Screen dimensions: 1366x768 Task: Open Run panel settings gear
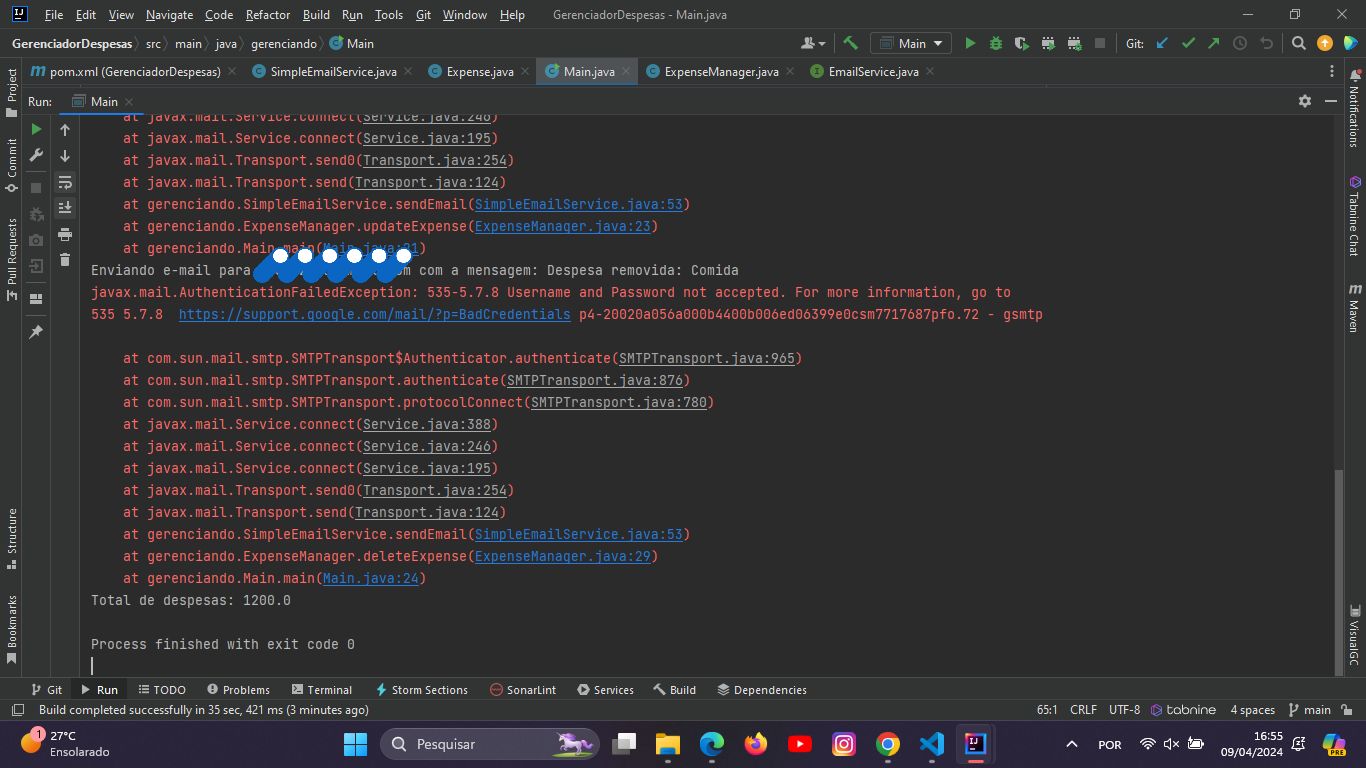point(1304,101)
